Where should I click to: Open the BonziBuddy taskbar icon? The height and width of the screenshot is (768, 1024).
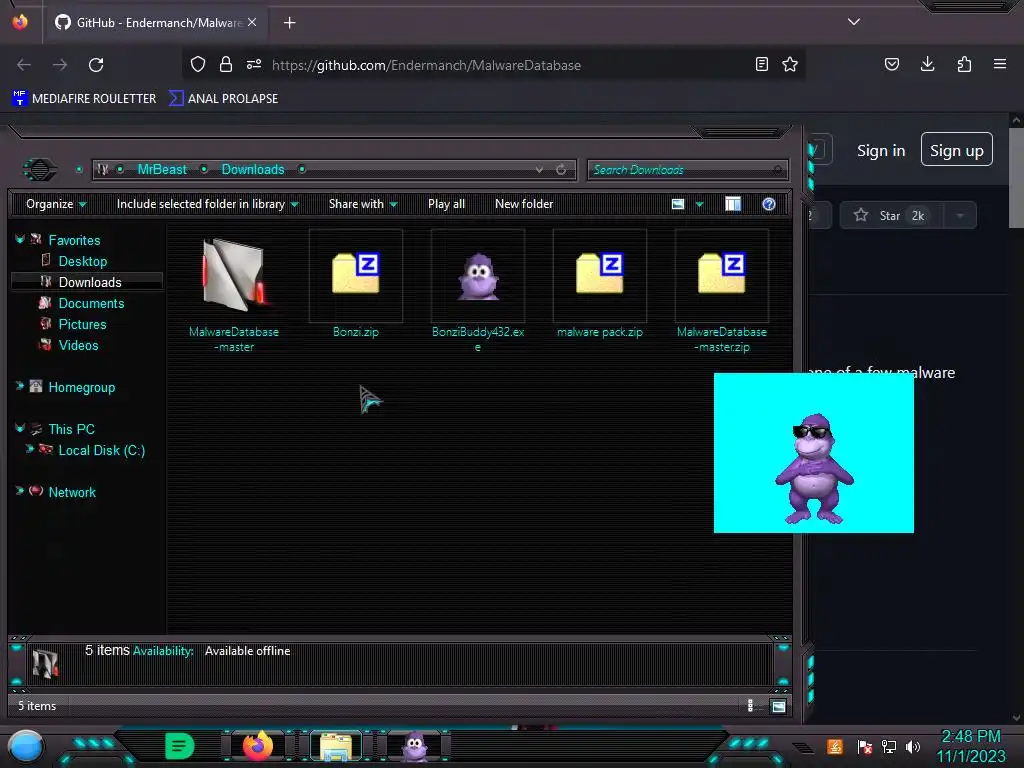click(x=415, y=746)
